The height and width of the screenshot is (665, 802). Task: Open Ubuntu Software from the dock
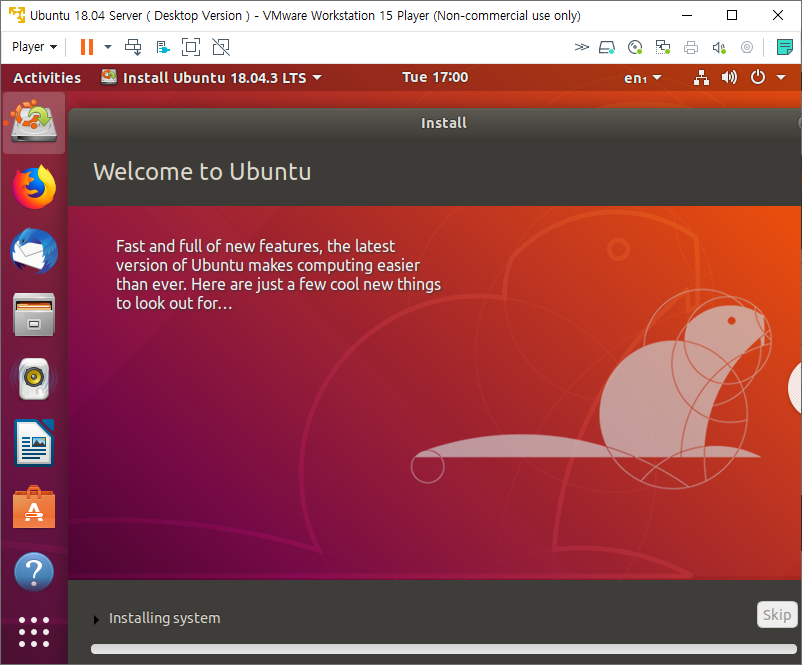click(x=34, y=507)
